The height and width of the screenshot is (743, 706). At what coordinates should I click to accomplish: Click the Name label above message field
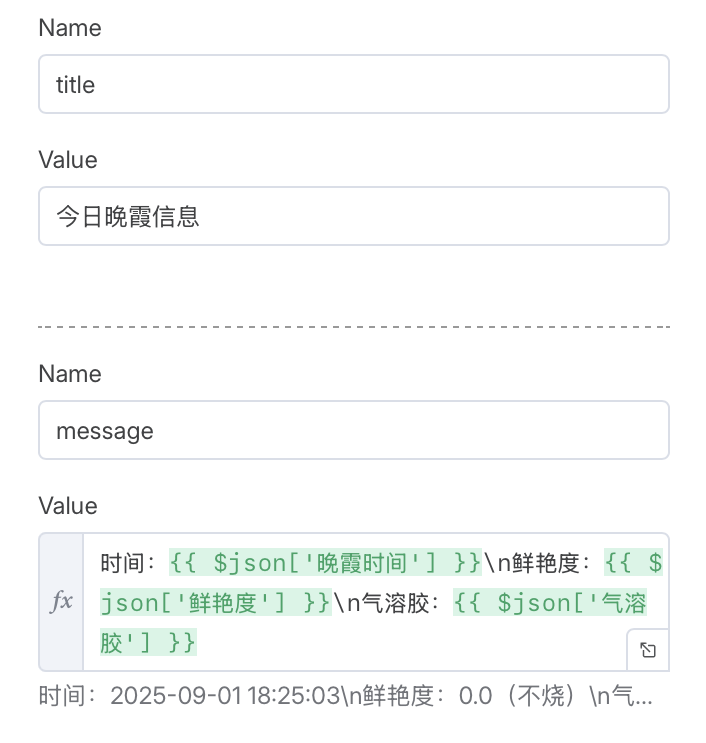70,374
